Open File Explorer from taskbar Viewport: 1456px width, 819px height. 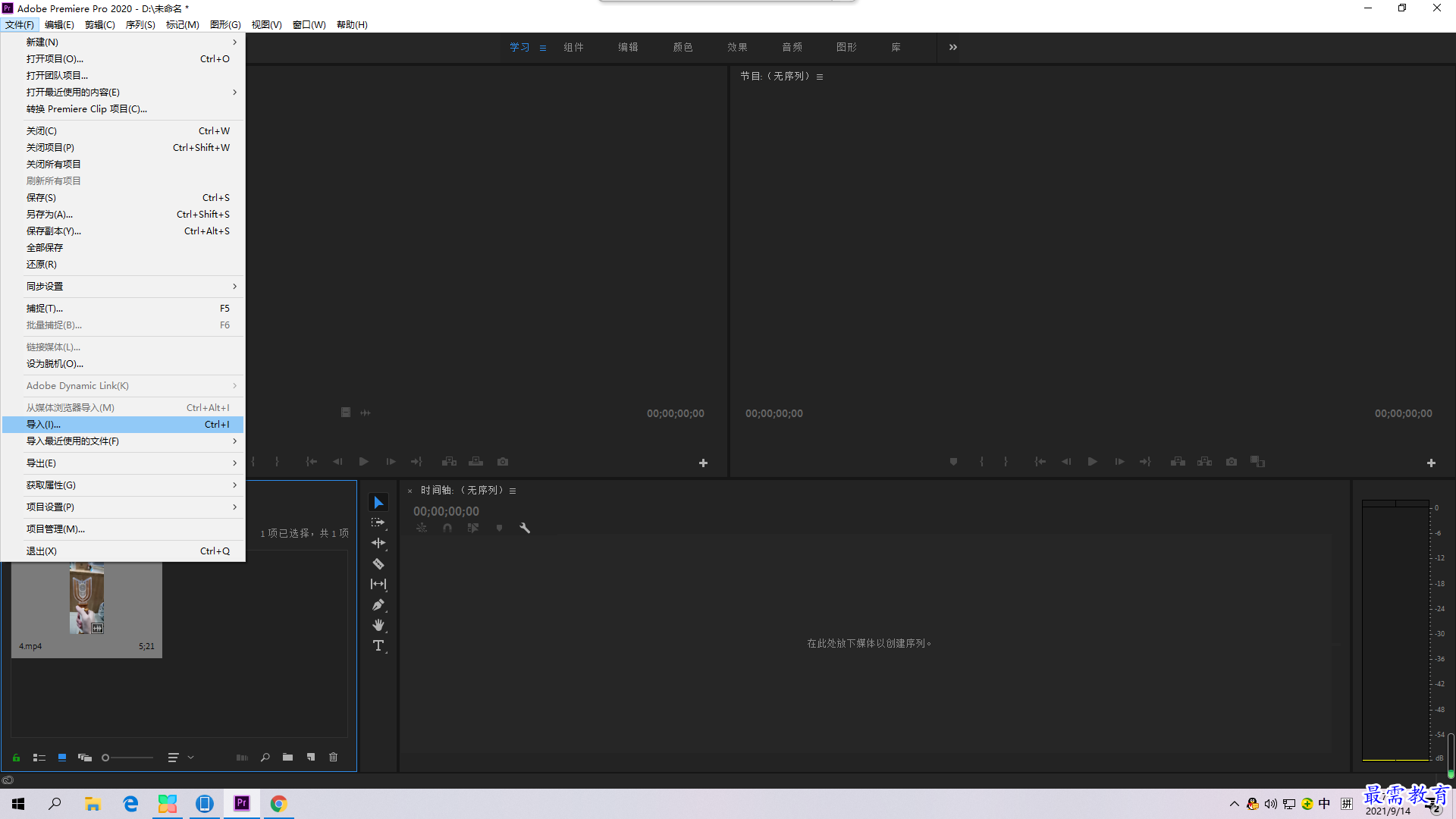click(93, 804)
